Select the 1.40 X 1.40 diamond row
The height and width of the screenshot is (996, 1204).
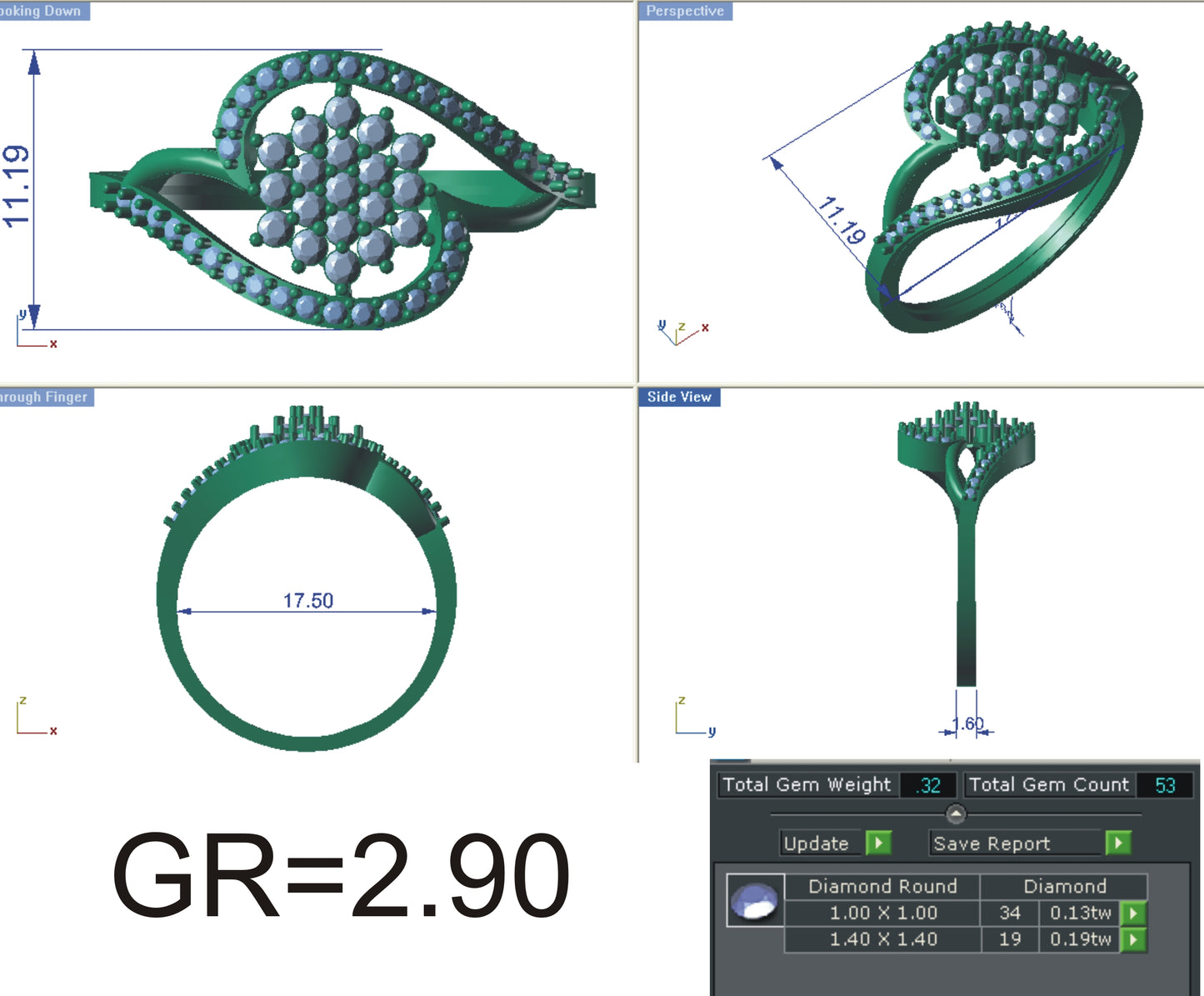coord(883,939)
